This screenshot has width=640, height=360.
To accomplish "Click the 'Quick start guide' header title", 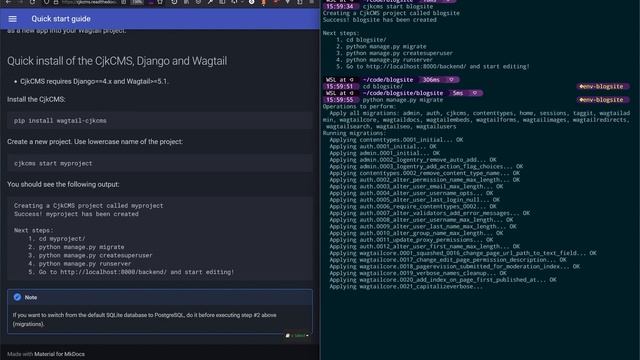I will 61,19.
